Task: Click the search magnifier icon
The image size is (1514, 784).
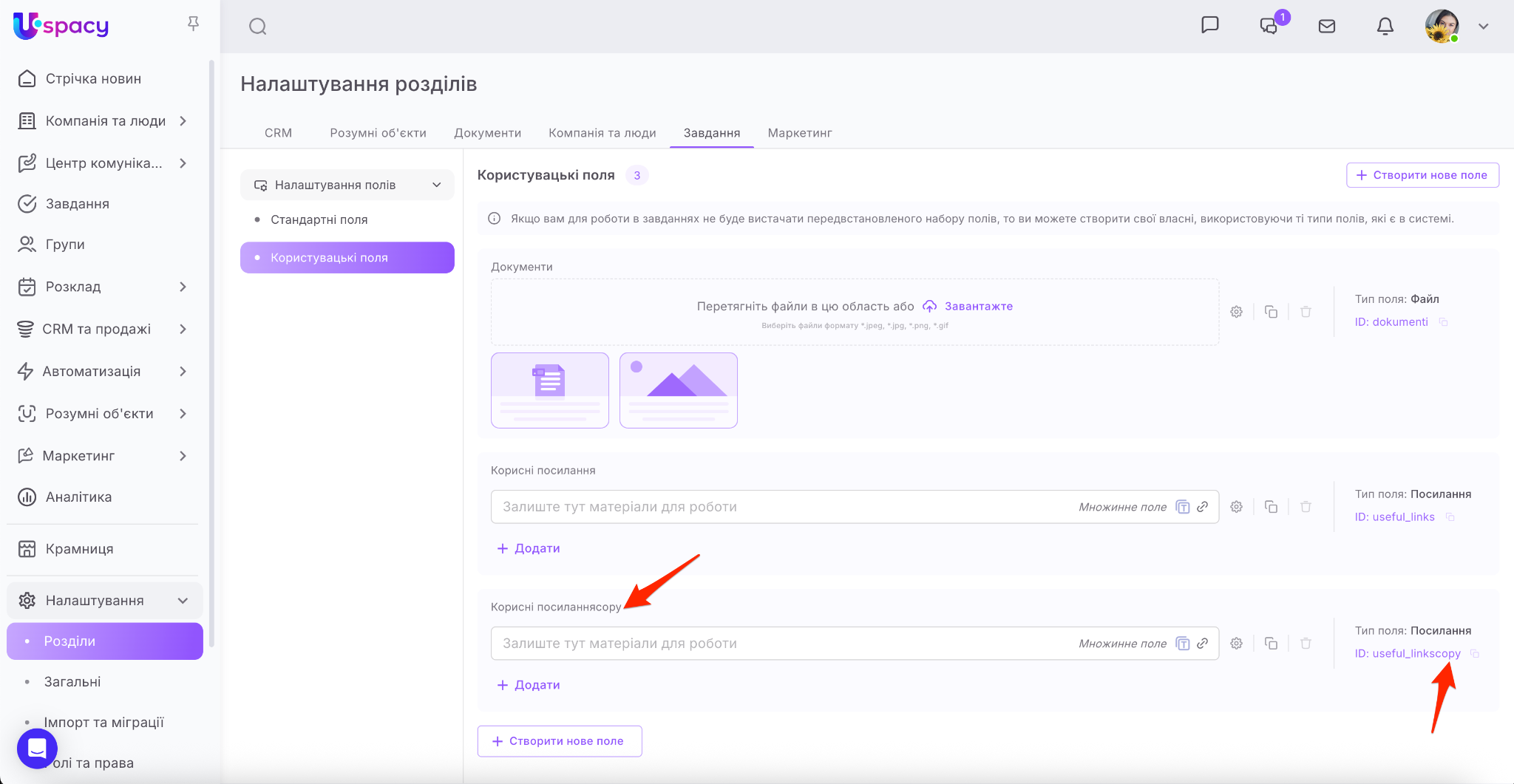Action: (257, 27)
